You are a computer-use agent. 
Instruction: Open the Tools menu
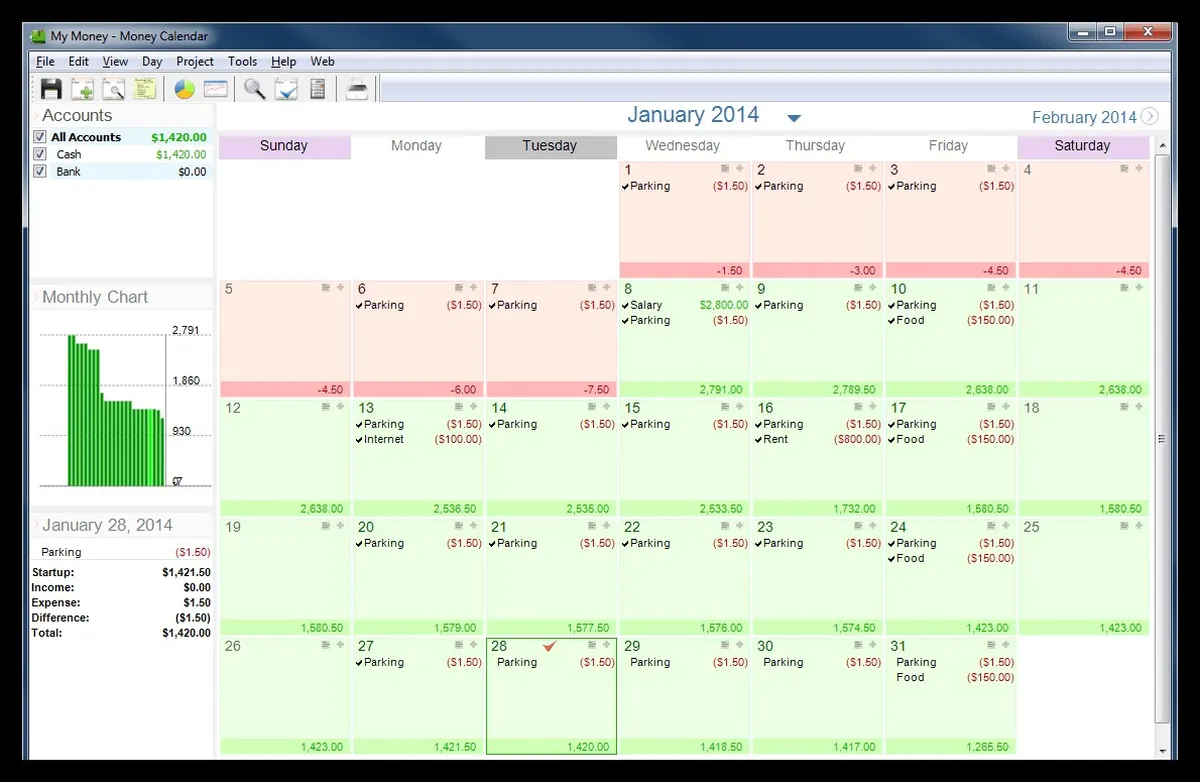point(242,61)
